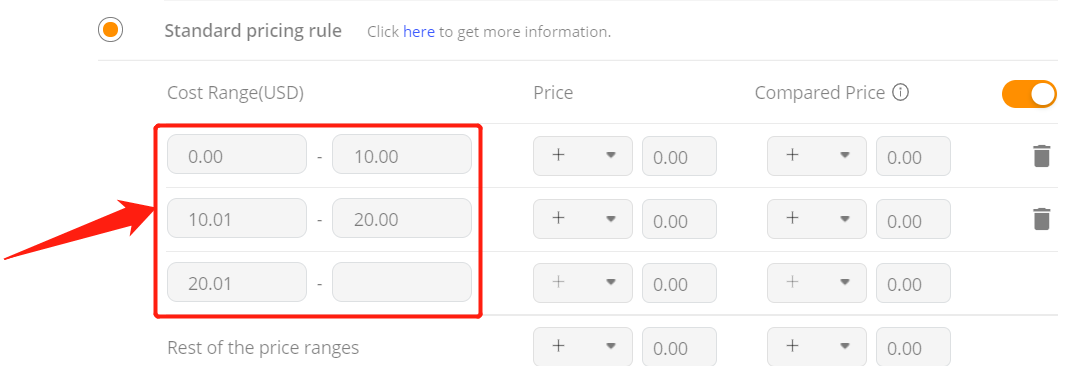1074x366 pixels.
Task: Delete the 10.01 - 20.00 cost range row
Action: (1041, 219)
